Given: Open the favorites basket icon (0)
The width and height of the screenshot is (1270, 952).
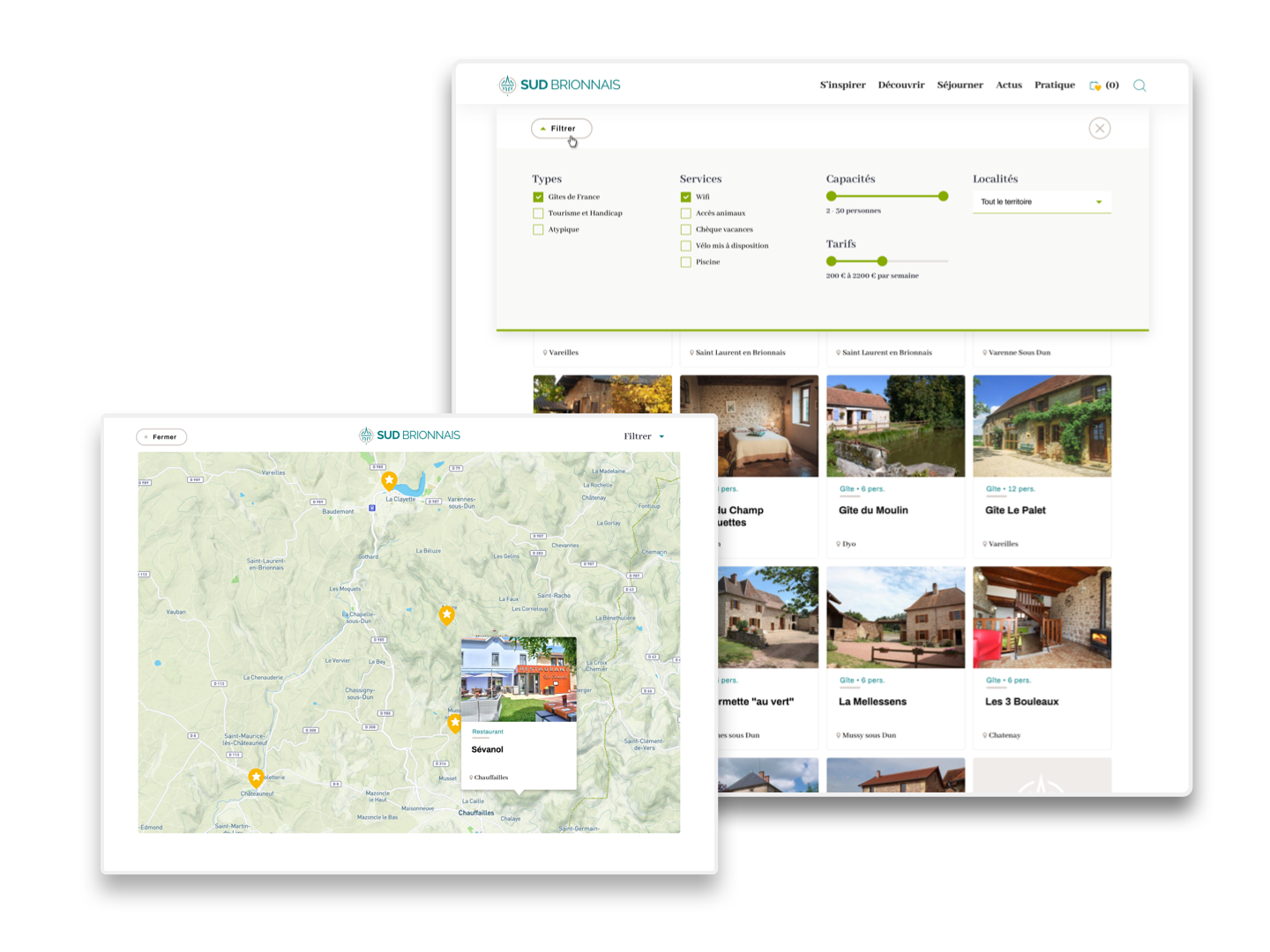Looking at the screenshot, I should click(x=1104, y=86).
